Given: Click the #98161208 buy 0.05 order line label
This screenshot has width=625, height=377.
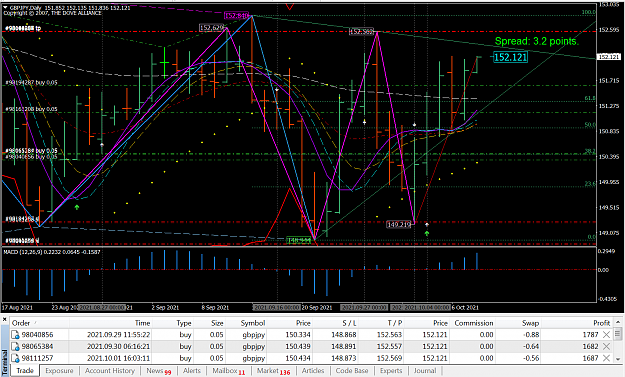Looking at the screenshot, I should tap(31, 109).
